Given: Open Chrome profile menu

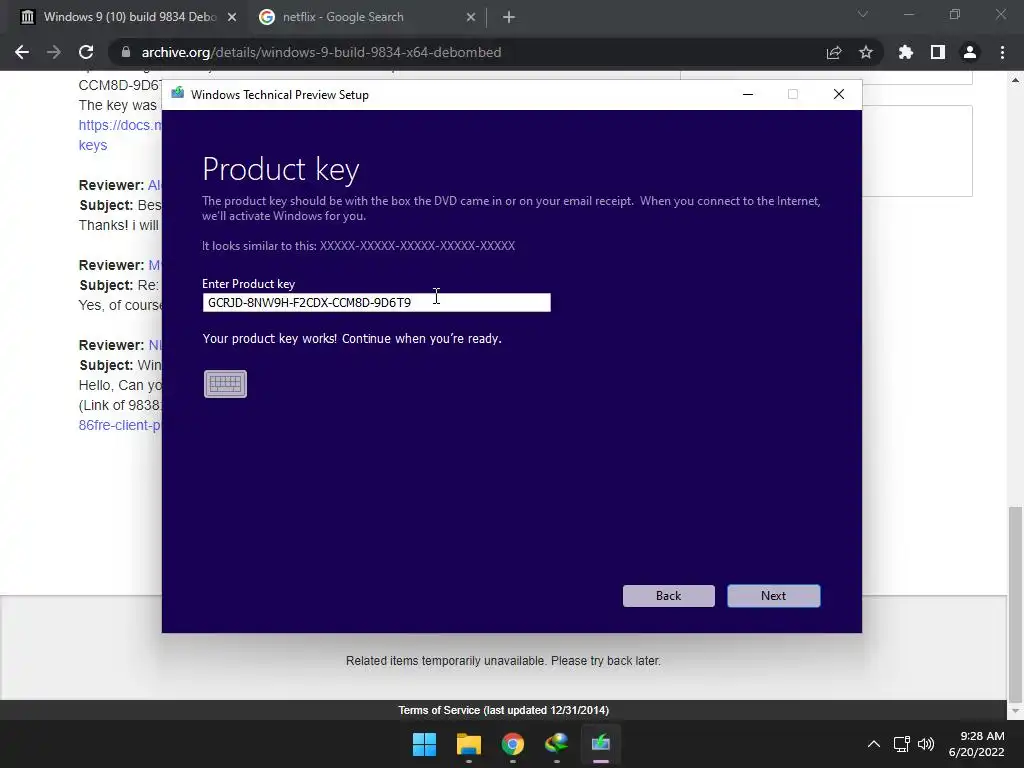Looking at the screenshot, I should click(970, 52).
